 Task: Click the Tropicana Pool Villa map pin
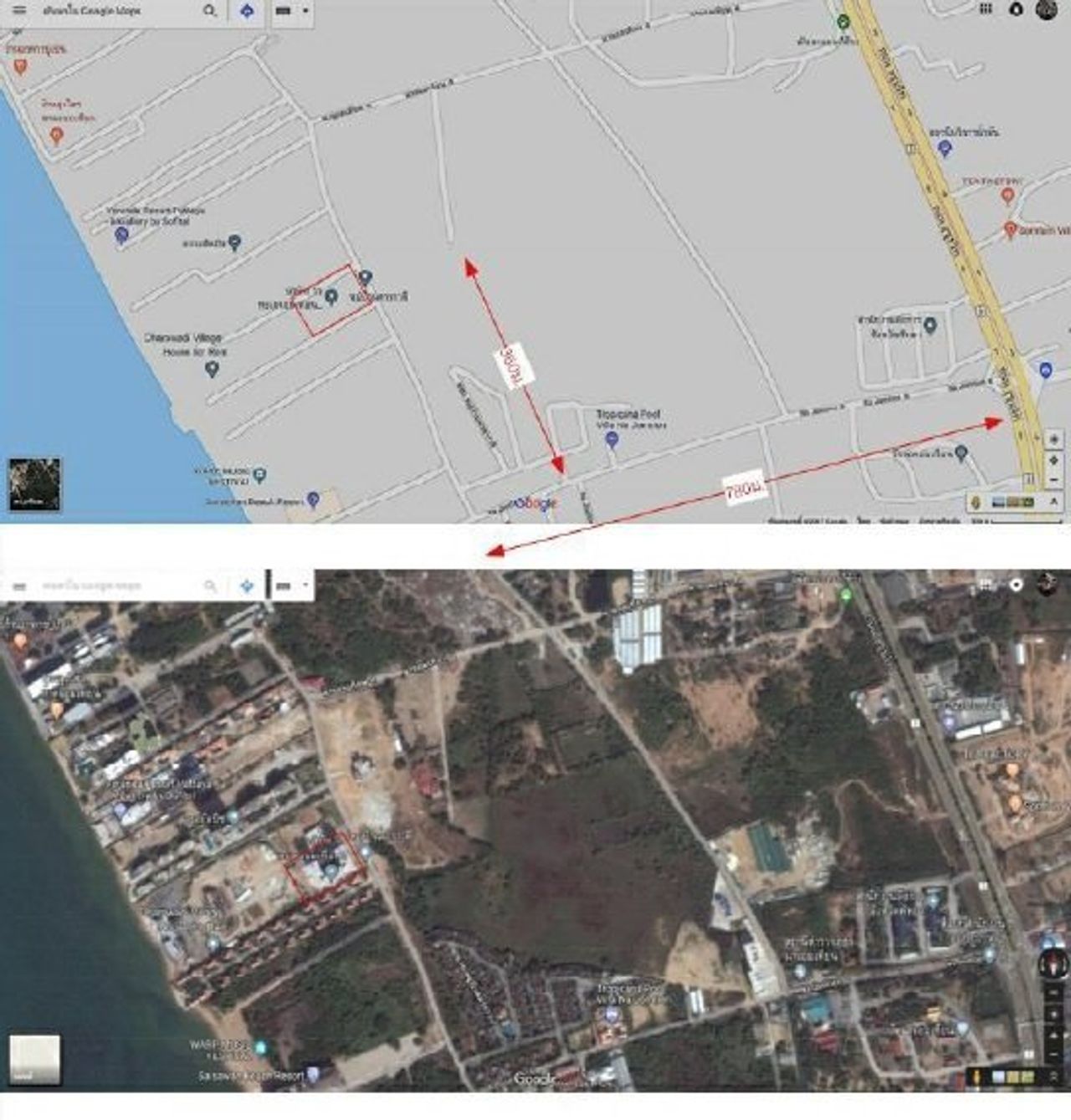click(x=612, y=439)
